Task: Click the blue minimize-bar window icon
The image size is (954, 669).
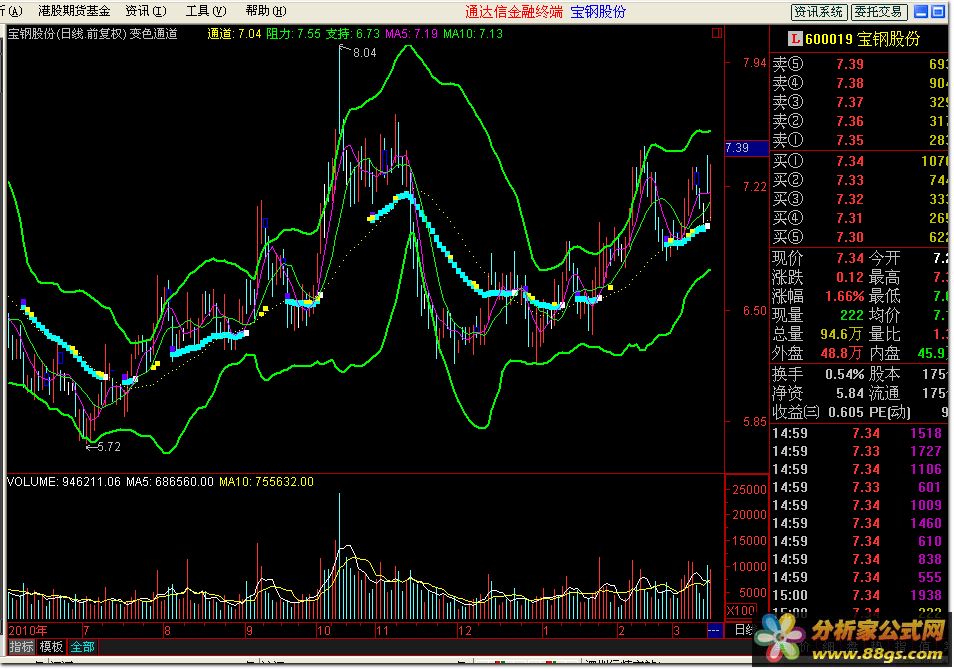Action: [x=921, y=12]
